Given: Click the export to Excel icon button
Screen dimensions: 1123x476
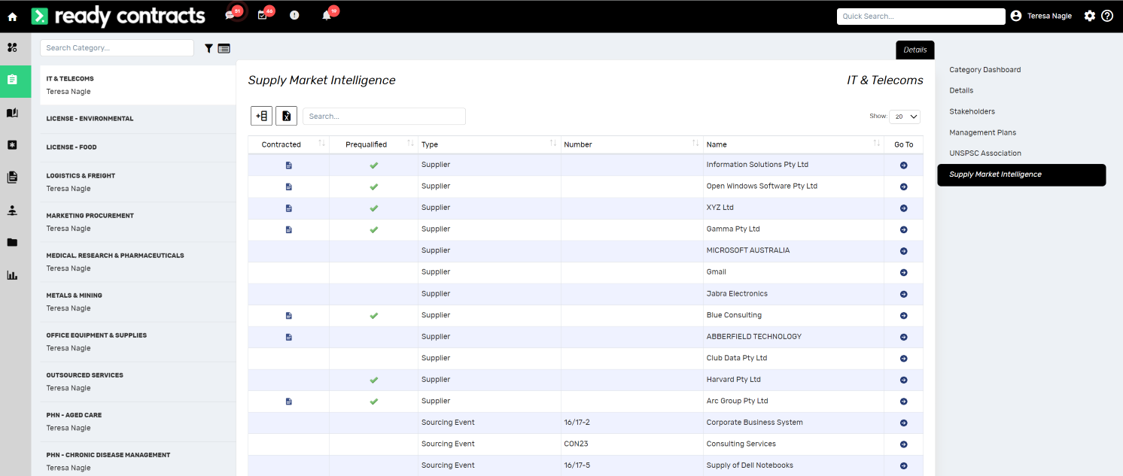Looking at the screenshot, I should [286, 116].
